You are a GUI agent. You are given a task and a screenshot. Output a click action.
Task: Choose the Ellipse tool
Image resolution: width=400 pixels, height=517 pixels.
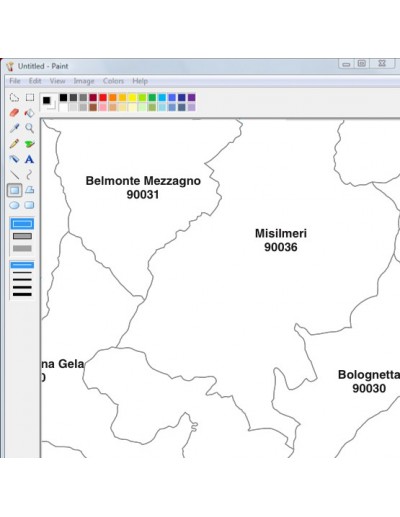click(x=14, y=205)
